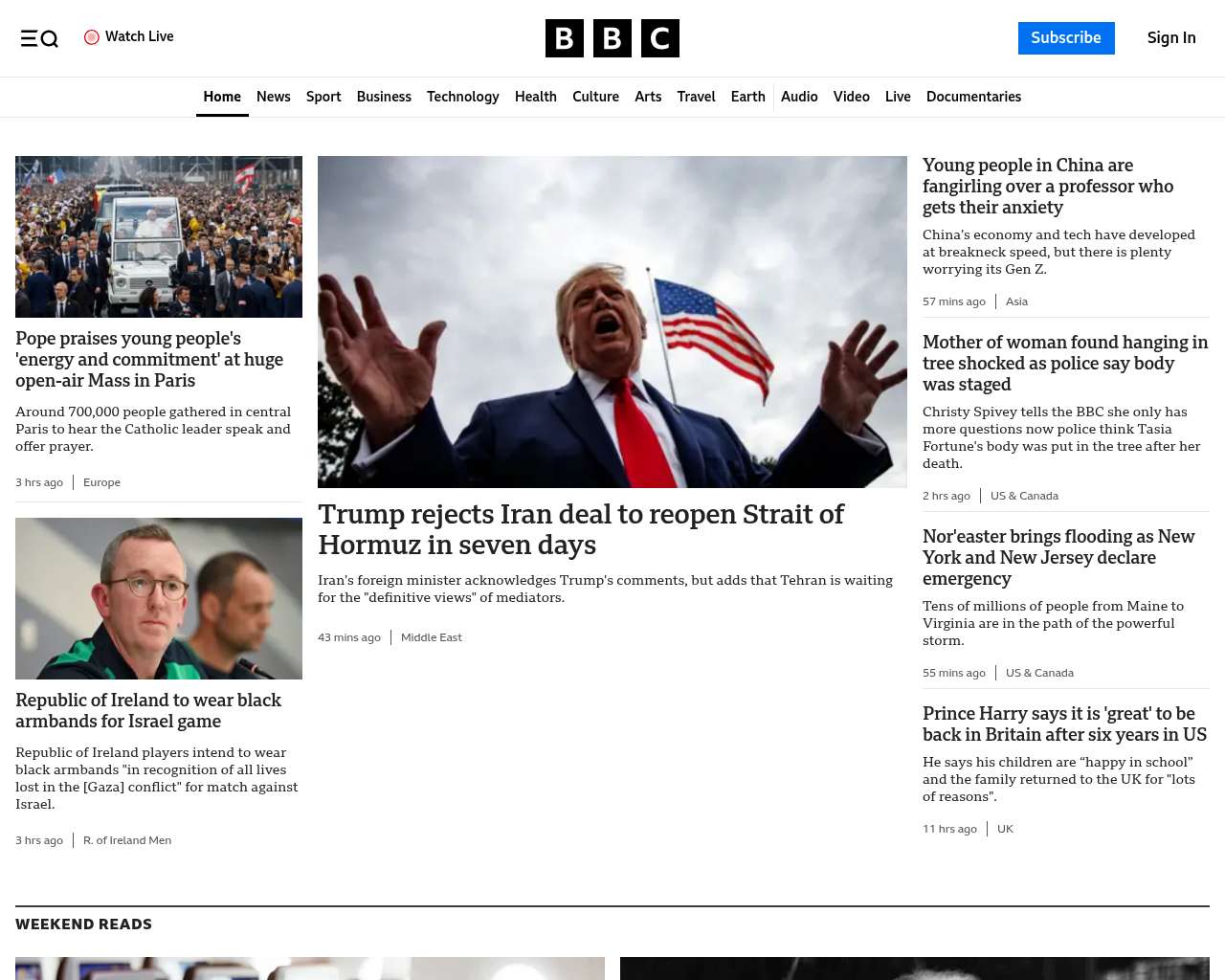Click the BBC logo
The width and height of the screenshot is (1225, 980).
tap(612, 38)
